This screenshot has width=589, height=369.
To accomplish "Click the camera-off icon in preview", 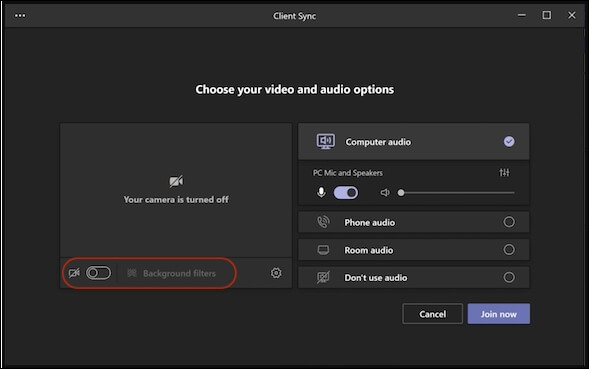I will (176, 181).
